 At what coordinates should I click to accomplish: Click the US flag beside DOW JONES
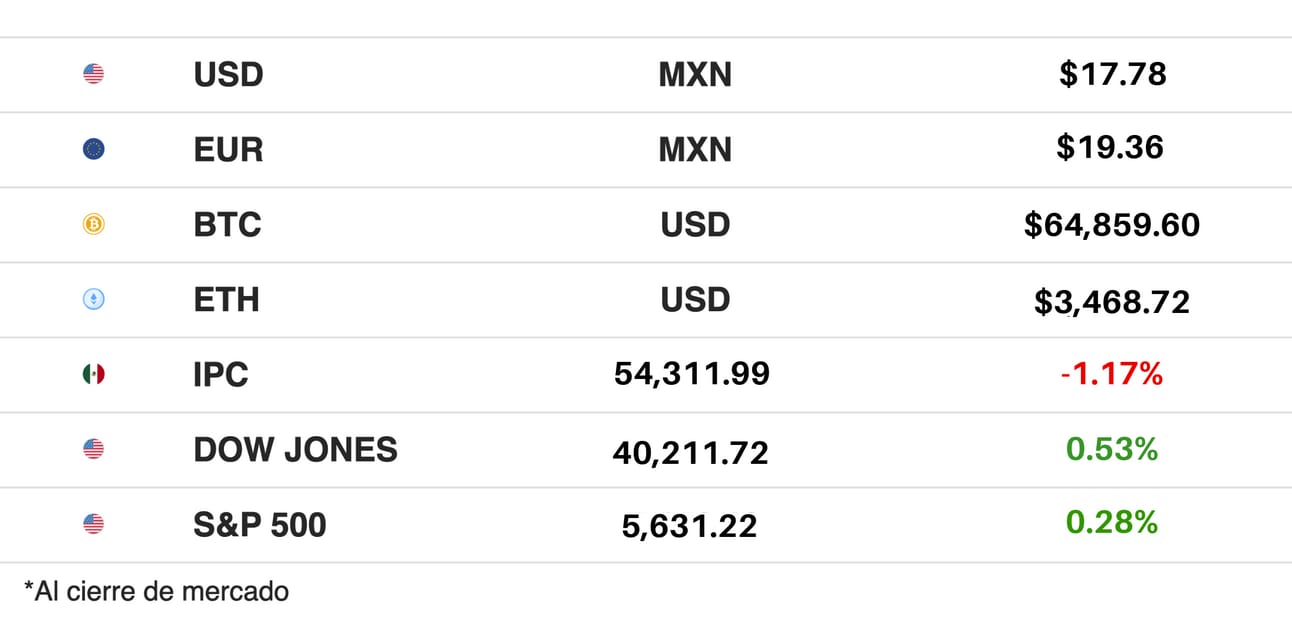tap(93, 449)
